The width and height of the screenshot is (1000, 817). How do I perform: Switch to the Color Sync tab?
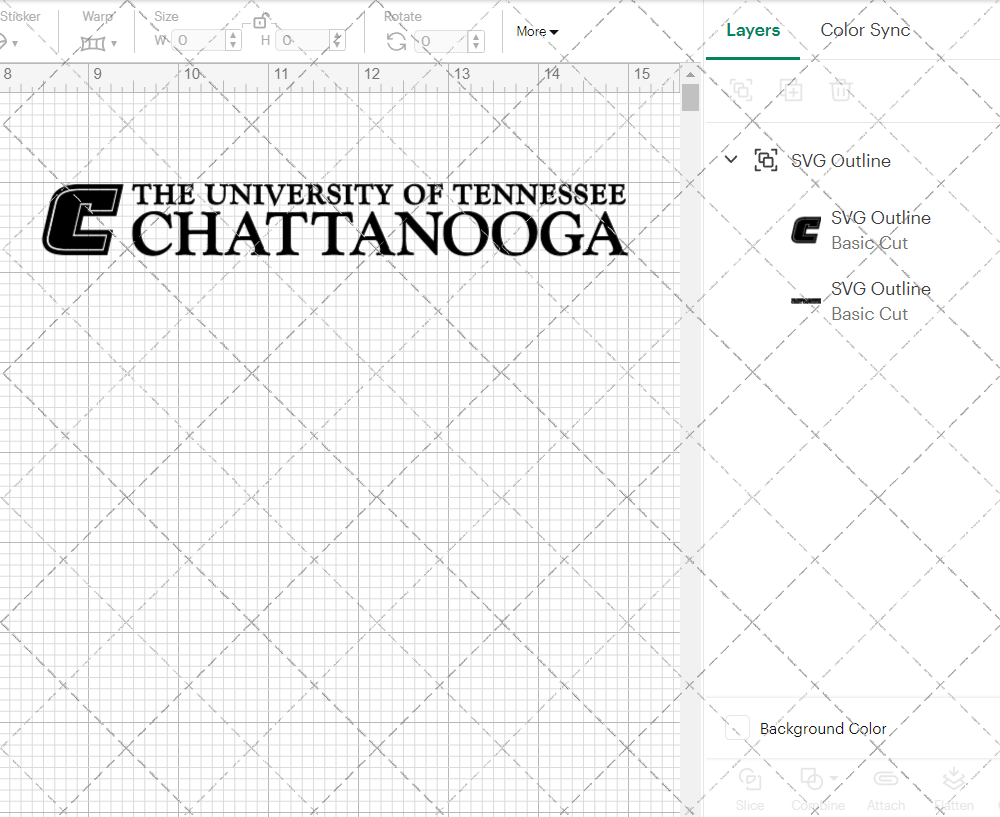coord(865,30)
